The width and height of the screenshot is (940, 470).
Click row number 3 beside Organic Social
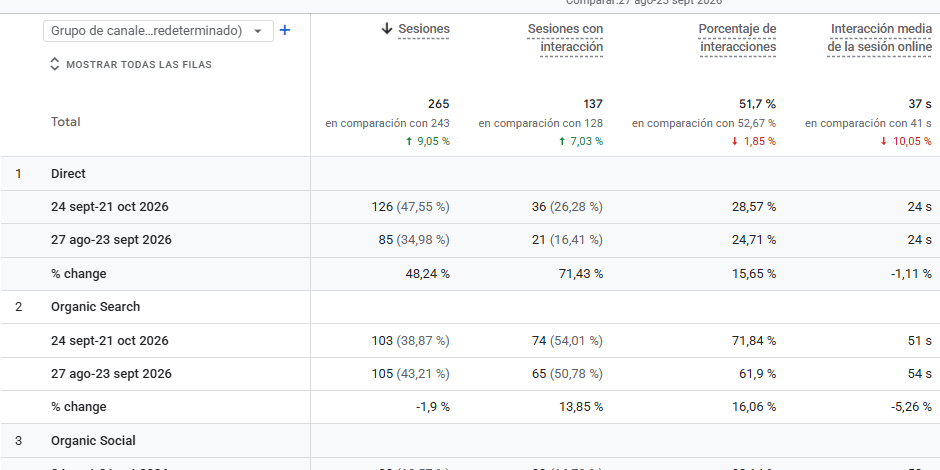coord(18,441)
